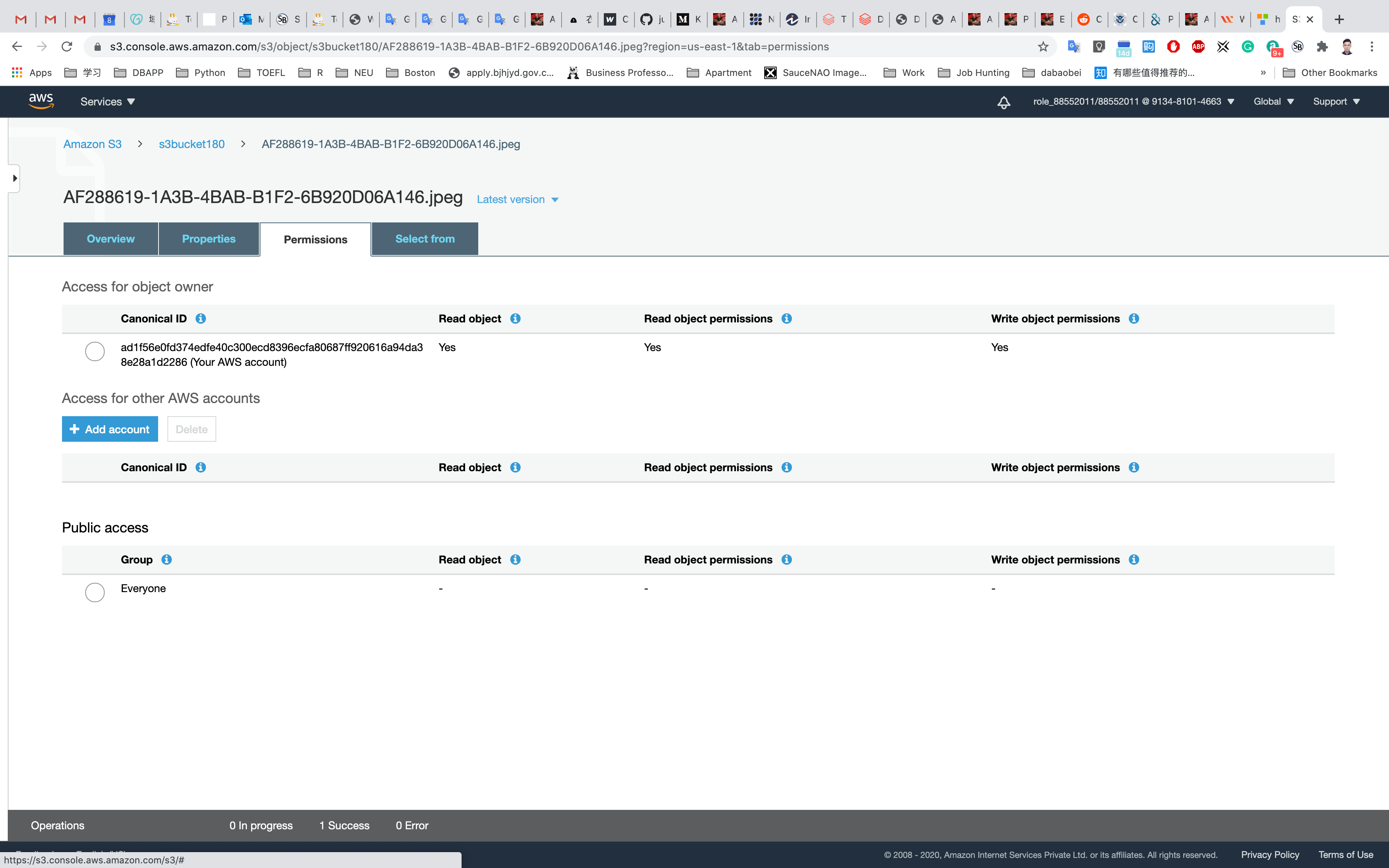Bookmark this page with the star icon

tap(1043, 47)
